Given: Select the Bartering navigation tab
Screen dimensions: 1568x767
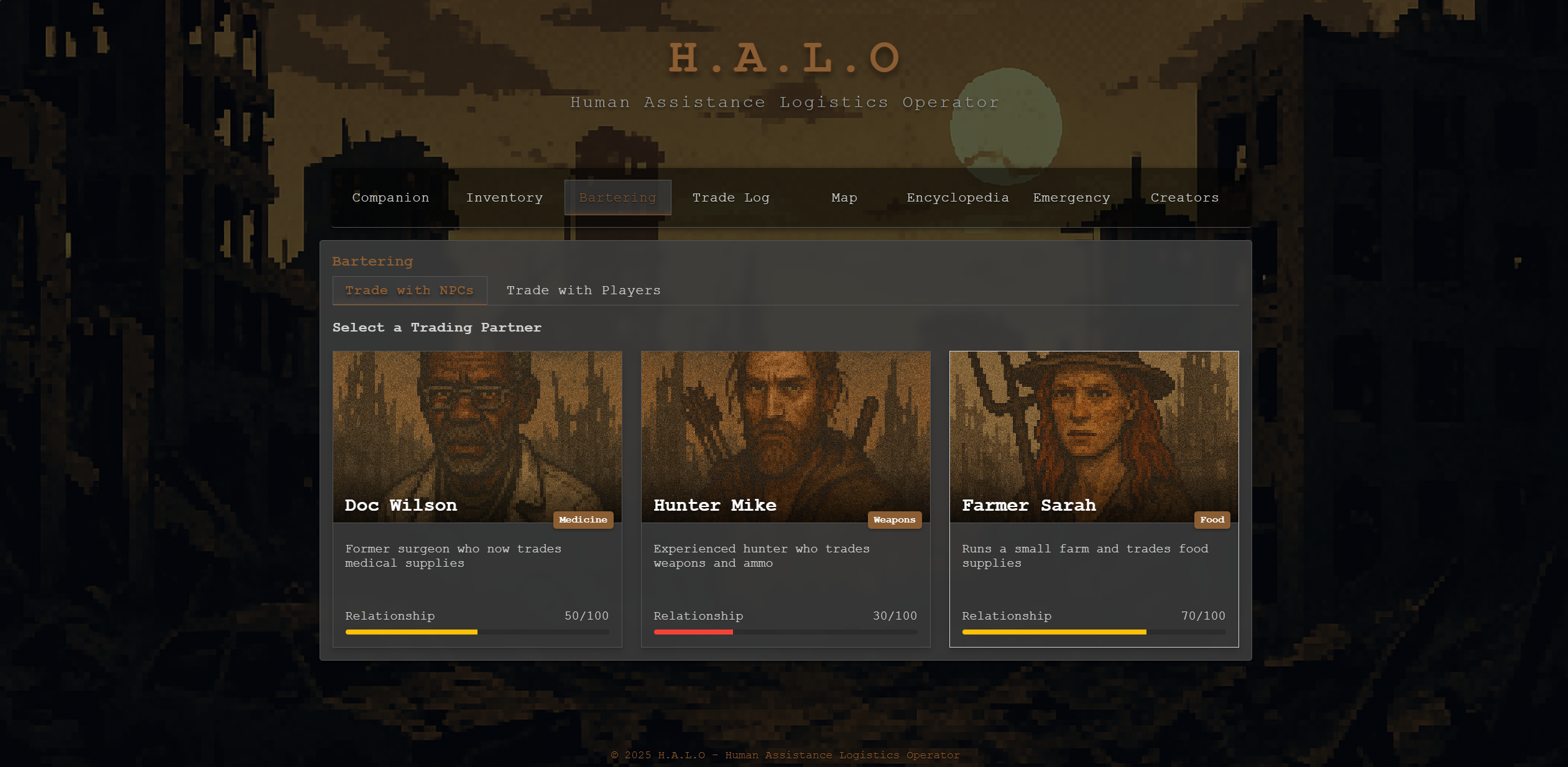Looking at the screenshot, I should click(x=617, y=198).
